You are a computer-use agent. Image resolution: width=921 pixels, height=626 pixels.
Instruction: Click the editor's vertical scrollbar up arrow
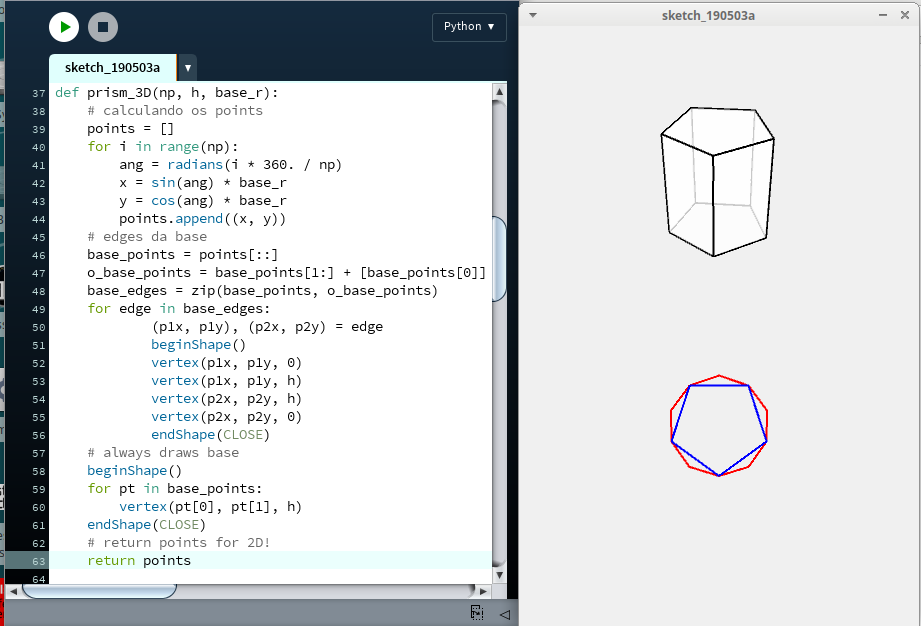[500, 92]
